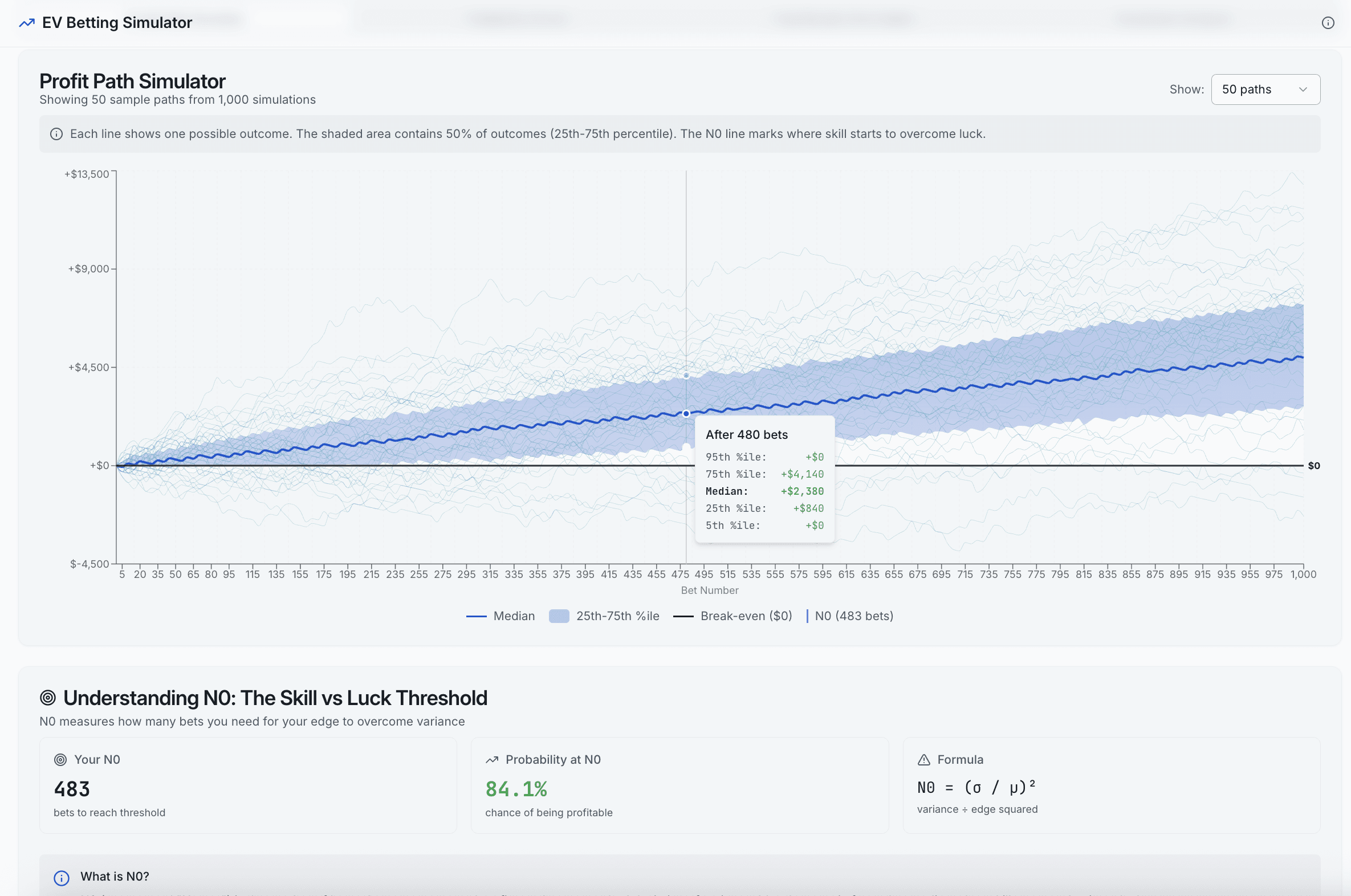Click the 84.1% probability value
Image resolution: width=1351 pixels, height=896 pixels.
coord(516,789)
